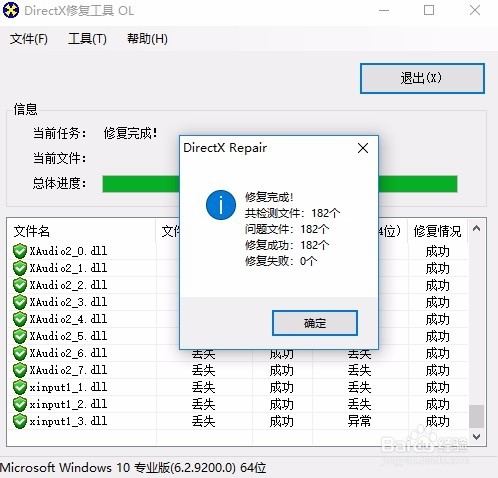Click the green shield icon beside XAudio2_3.dll
Screen dimensions: 498x478
click(20, 302)
